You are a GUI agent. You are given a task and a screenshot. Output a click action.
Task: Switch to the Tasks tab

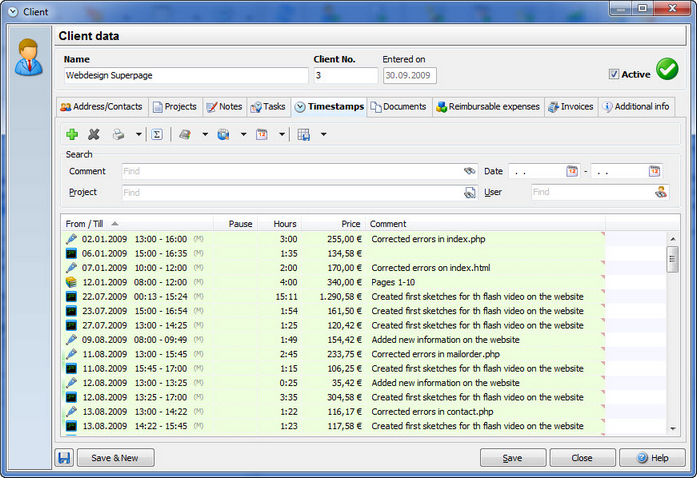[268, 107]
